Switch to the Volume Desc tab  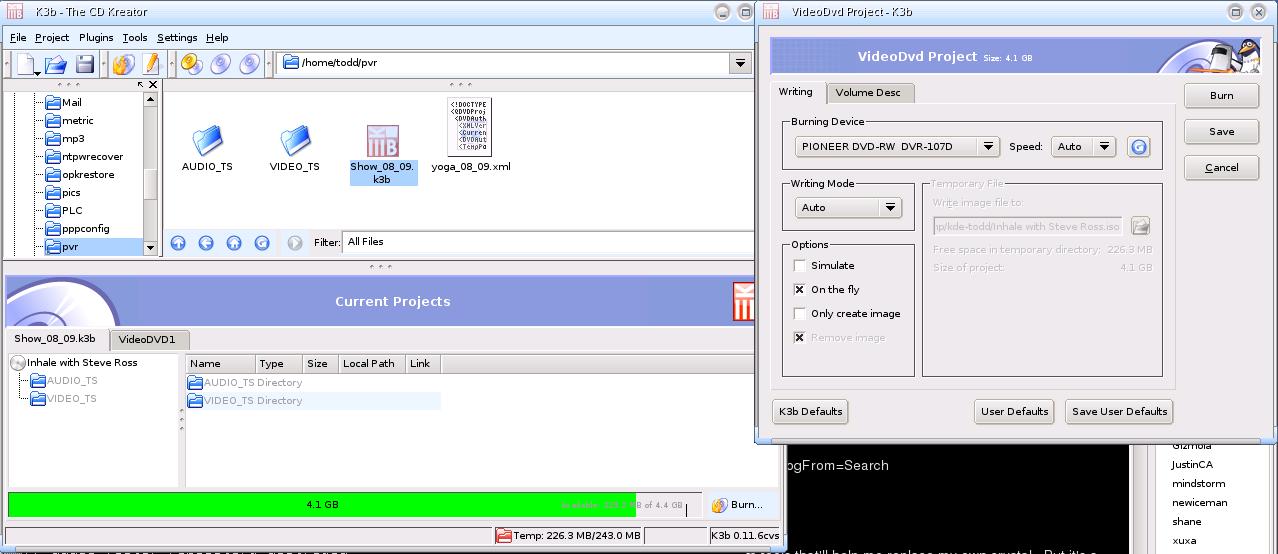[868, 93]
